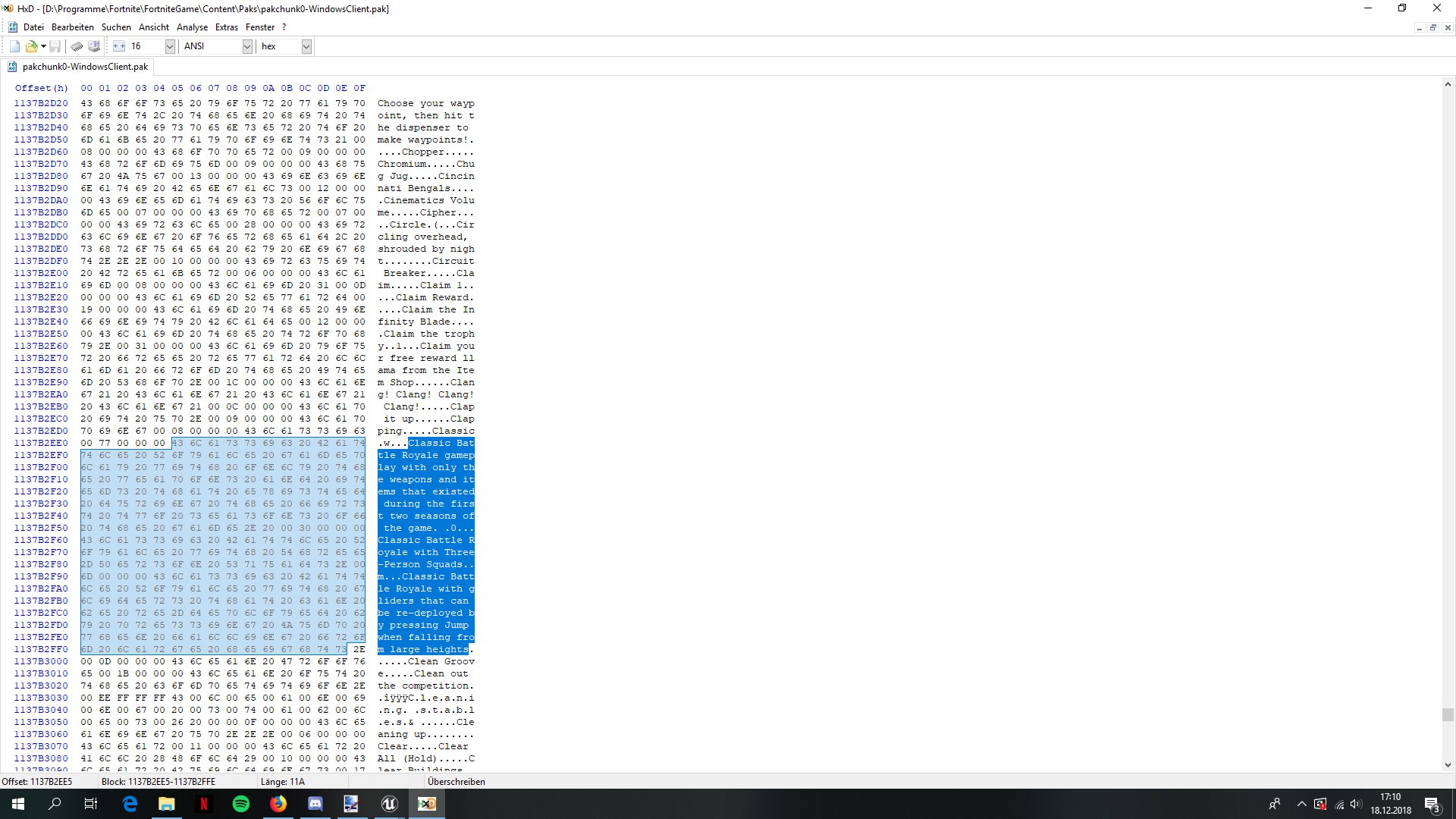The height and width of the screenshot is (819, 1456).
Task: Close the inner document window
Action: point(1448,27)
